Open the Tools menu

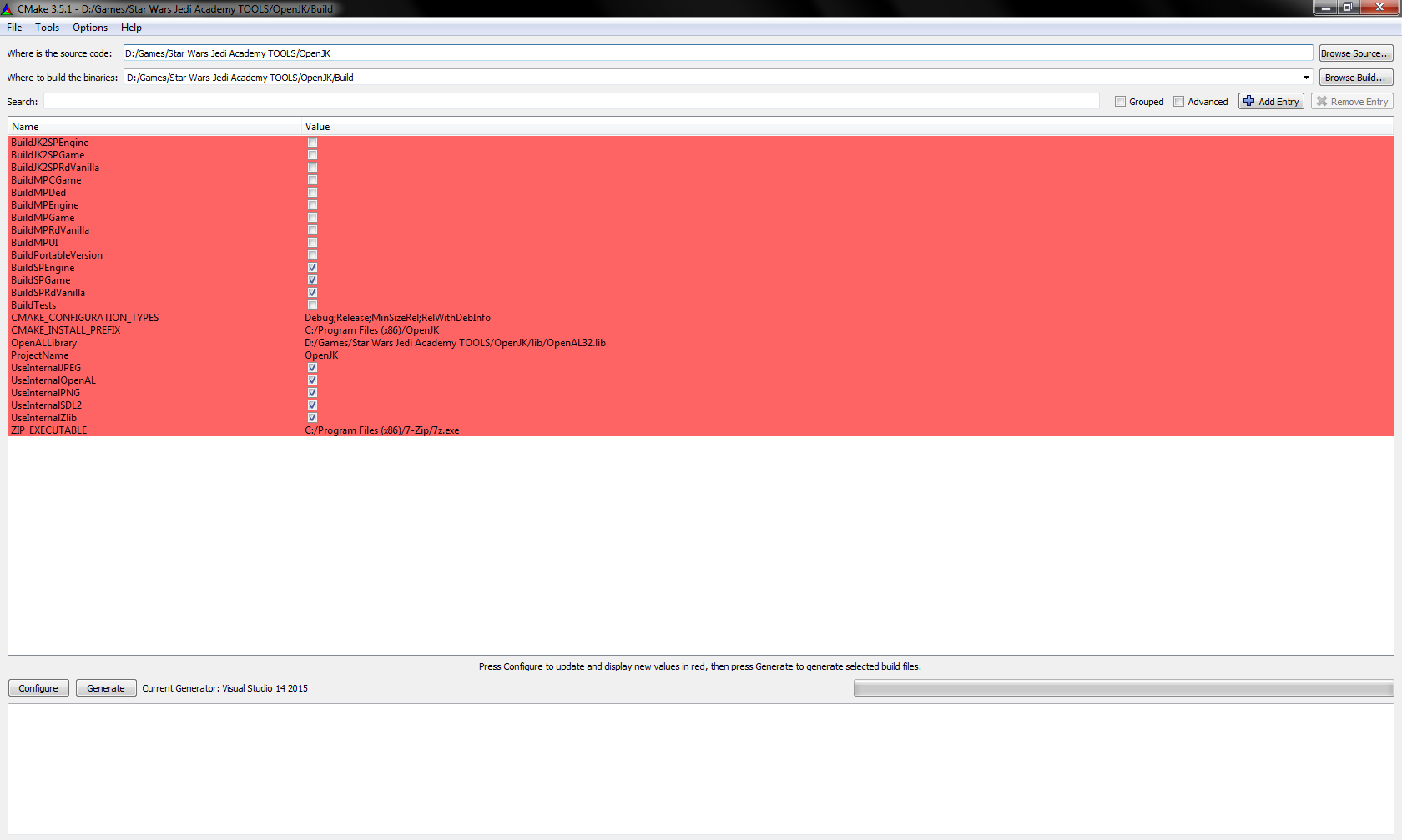pyautogui.click(x=47, y=28)
